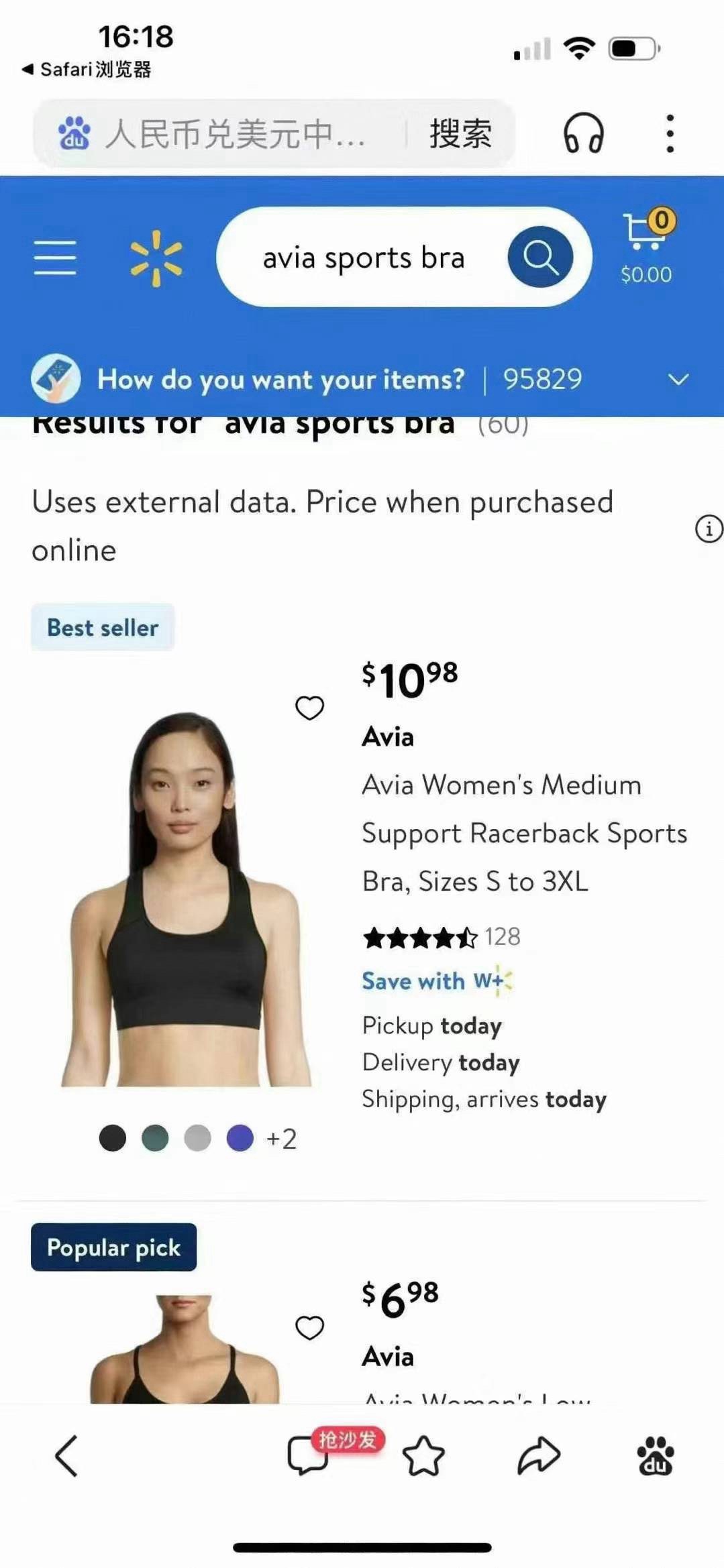Bookmark page with the star icon
The image size is (724, 1568).
point(423,1455)
